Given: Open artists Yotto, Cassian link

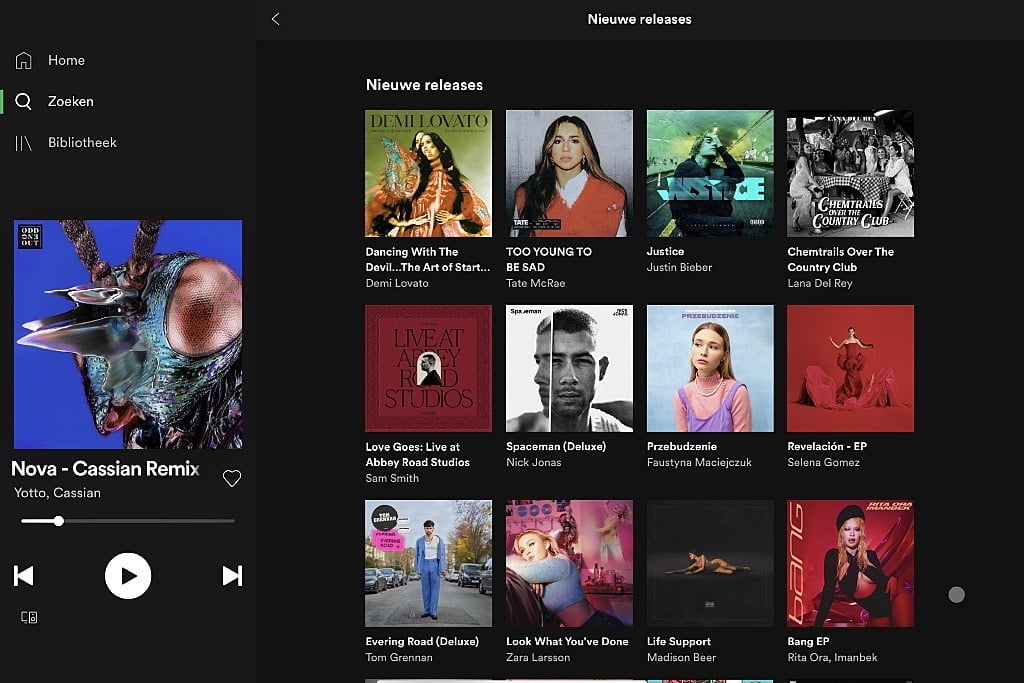Looking at the screenshot, I should 57,493.
